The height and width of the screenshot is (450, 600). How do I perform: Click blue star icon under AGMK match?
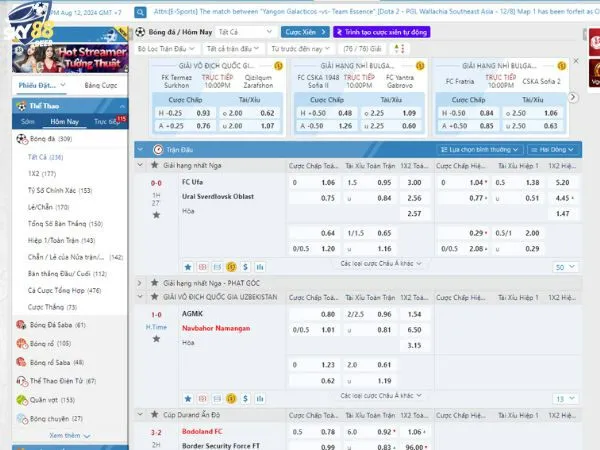[188, 399]
